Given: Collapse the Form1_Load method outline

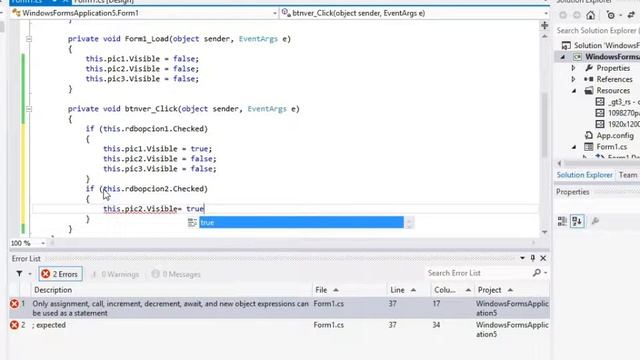Looking at the screenshot, I should click(x=29, y=39).
